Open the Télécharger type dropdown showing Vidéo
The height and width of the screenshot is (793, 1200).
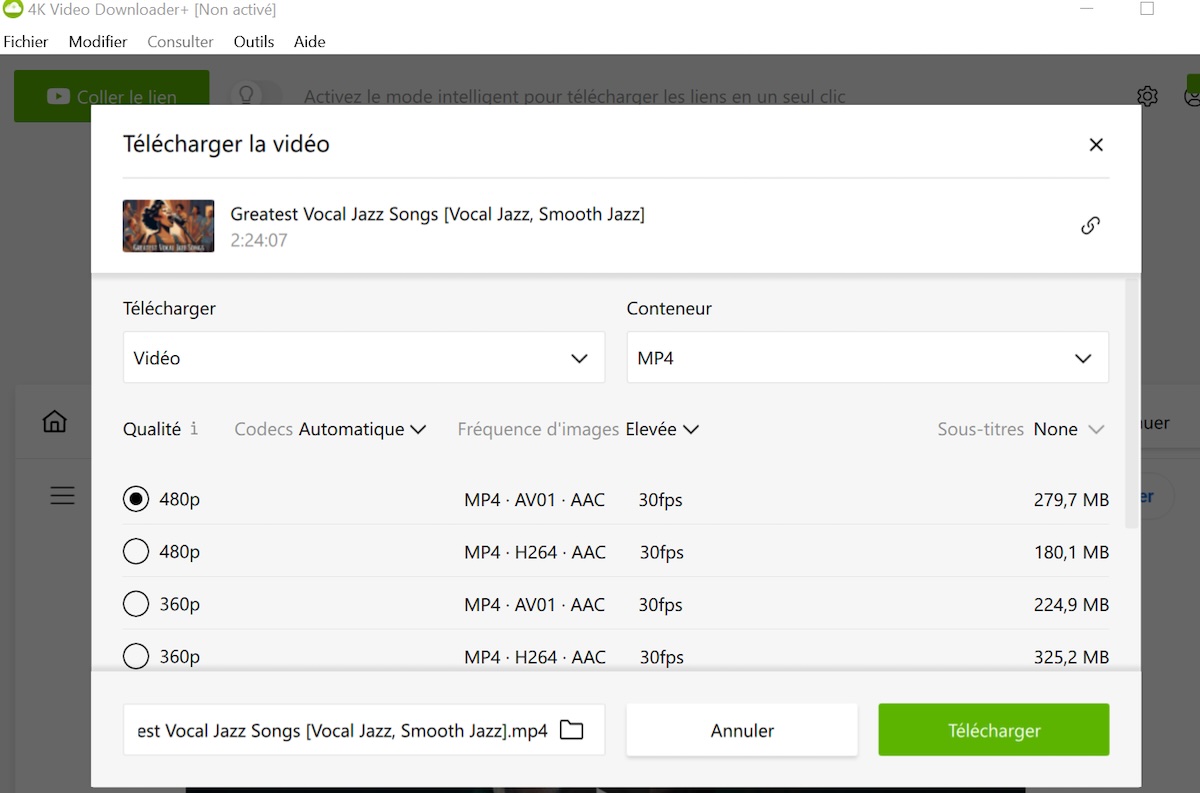(x=364, y=357)
